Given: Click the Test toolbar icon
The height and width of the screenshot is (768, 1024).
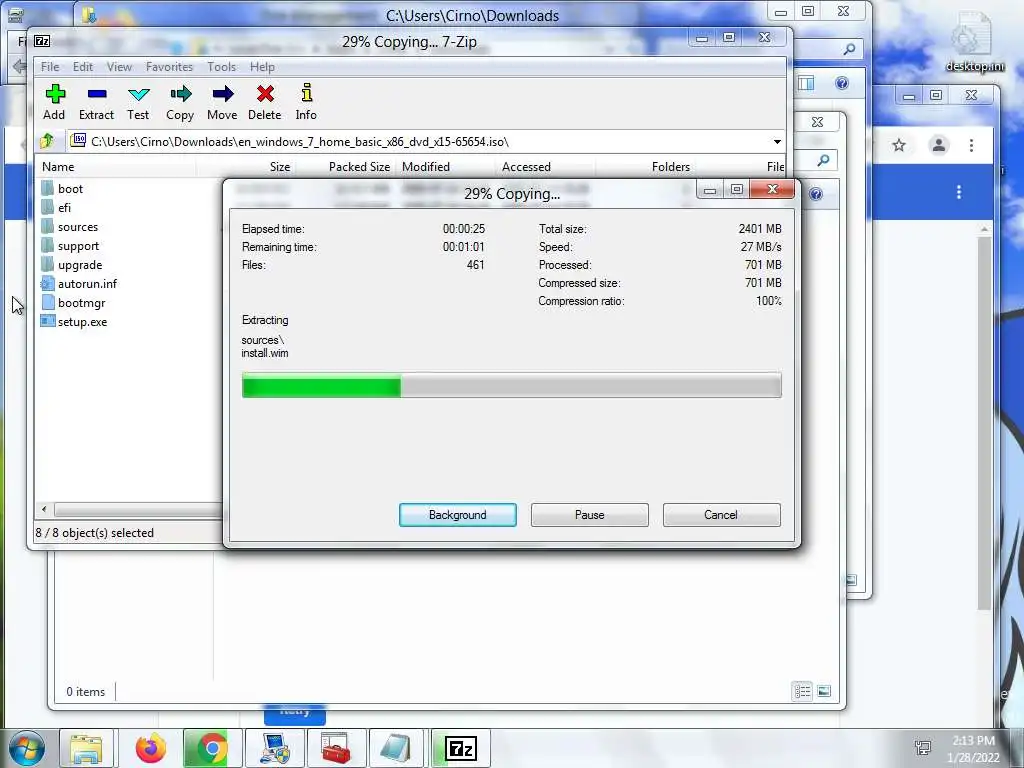Looking at the screenshot, I should coord(138,94).
